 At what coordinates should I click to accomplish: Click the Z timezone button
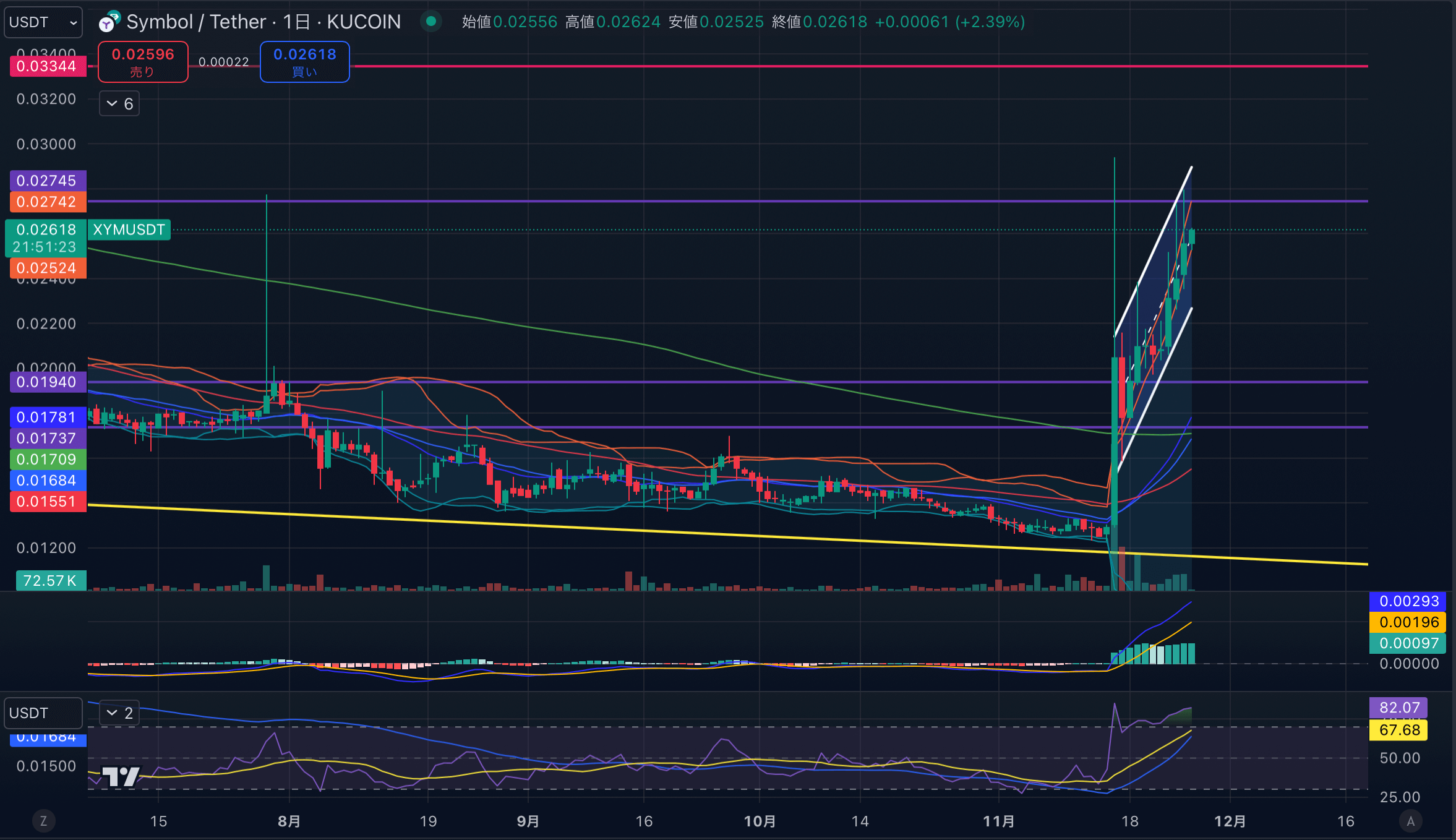point(43,821)
